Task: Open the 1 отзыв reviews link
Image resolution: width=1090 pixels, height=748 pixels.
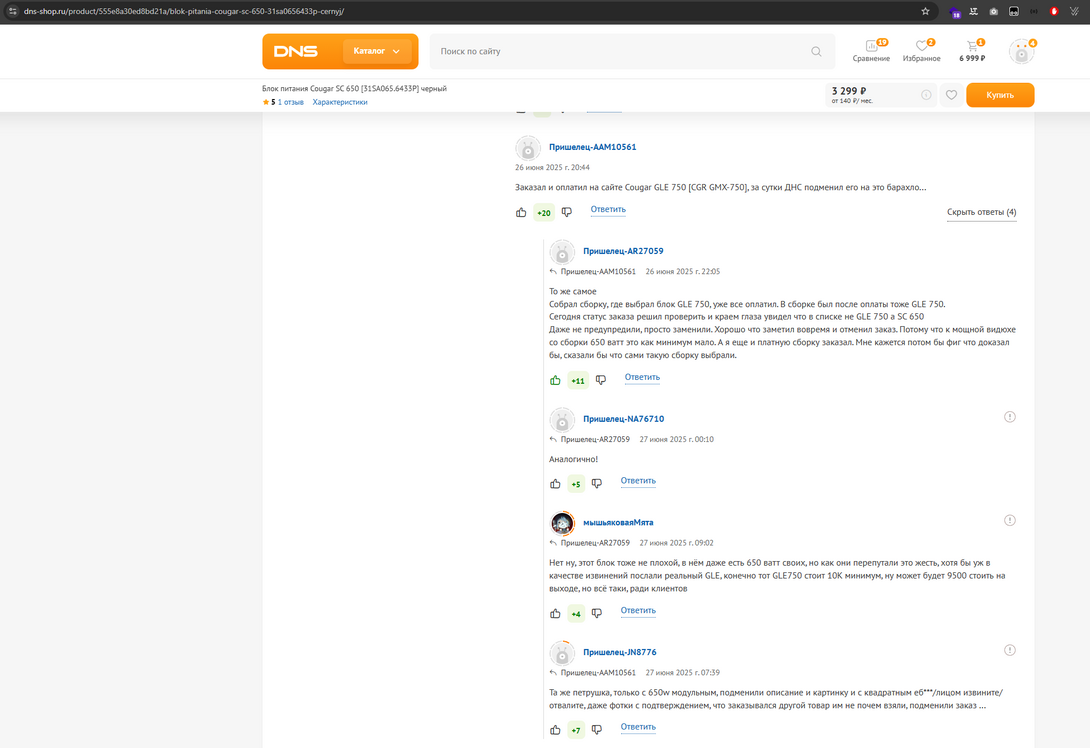Action: coord(290,102)
